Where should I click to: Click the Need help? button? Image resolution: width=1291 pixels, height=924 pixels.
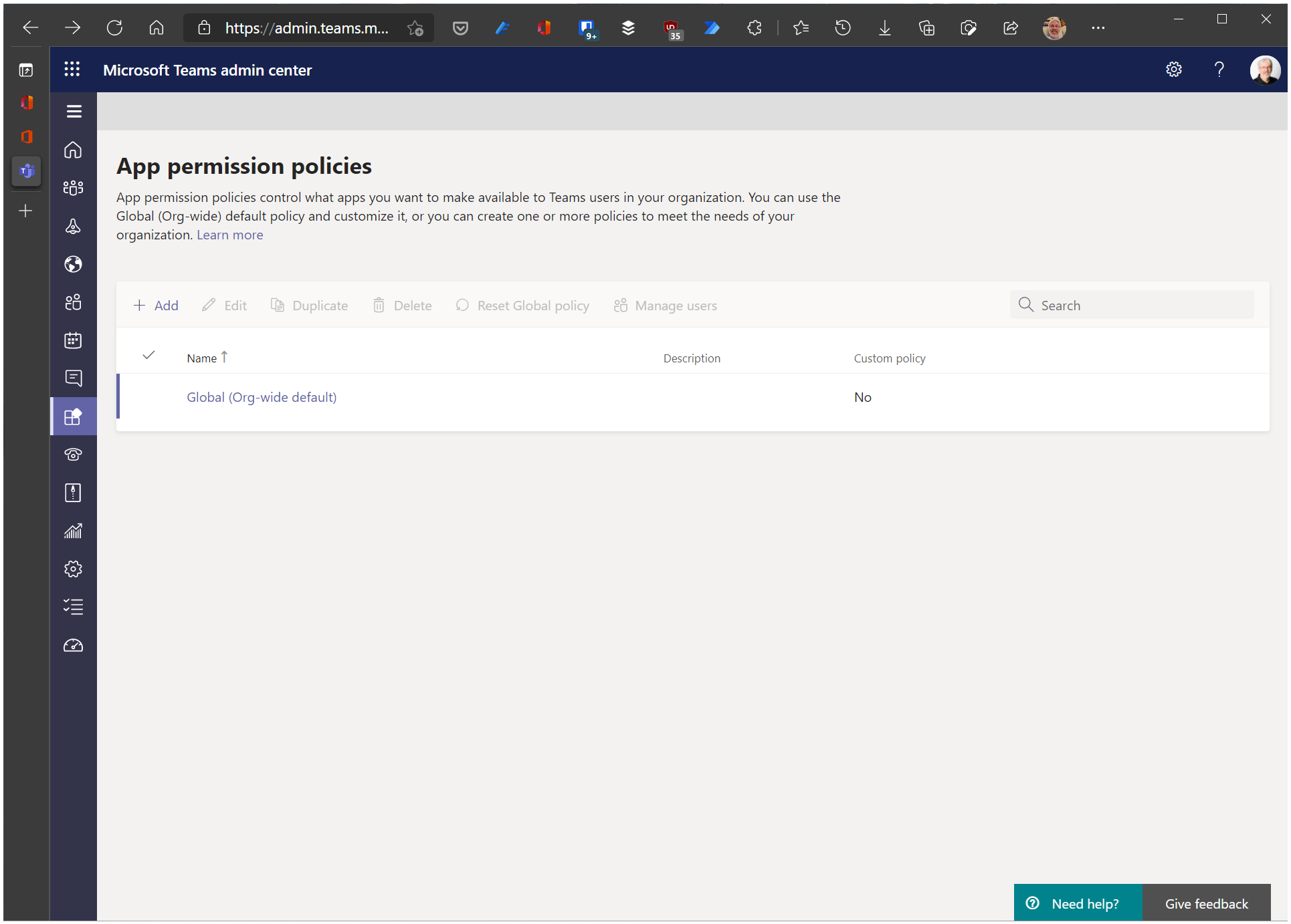click(x=1077, y=903)
